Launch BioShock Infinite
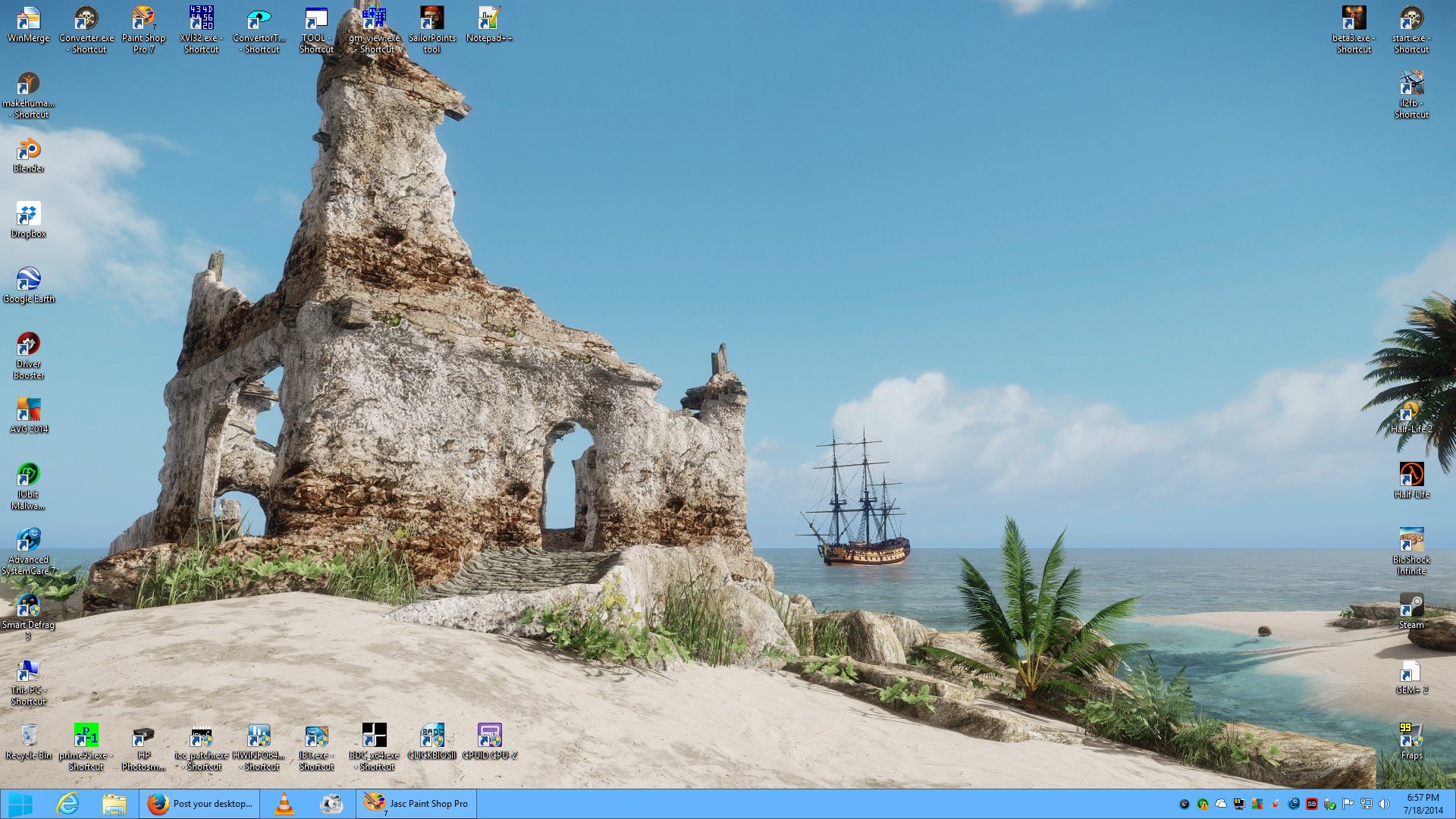Viewport: 1456px width, 819px height. (1411, 552)
